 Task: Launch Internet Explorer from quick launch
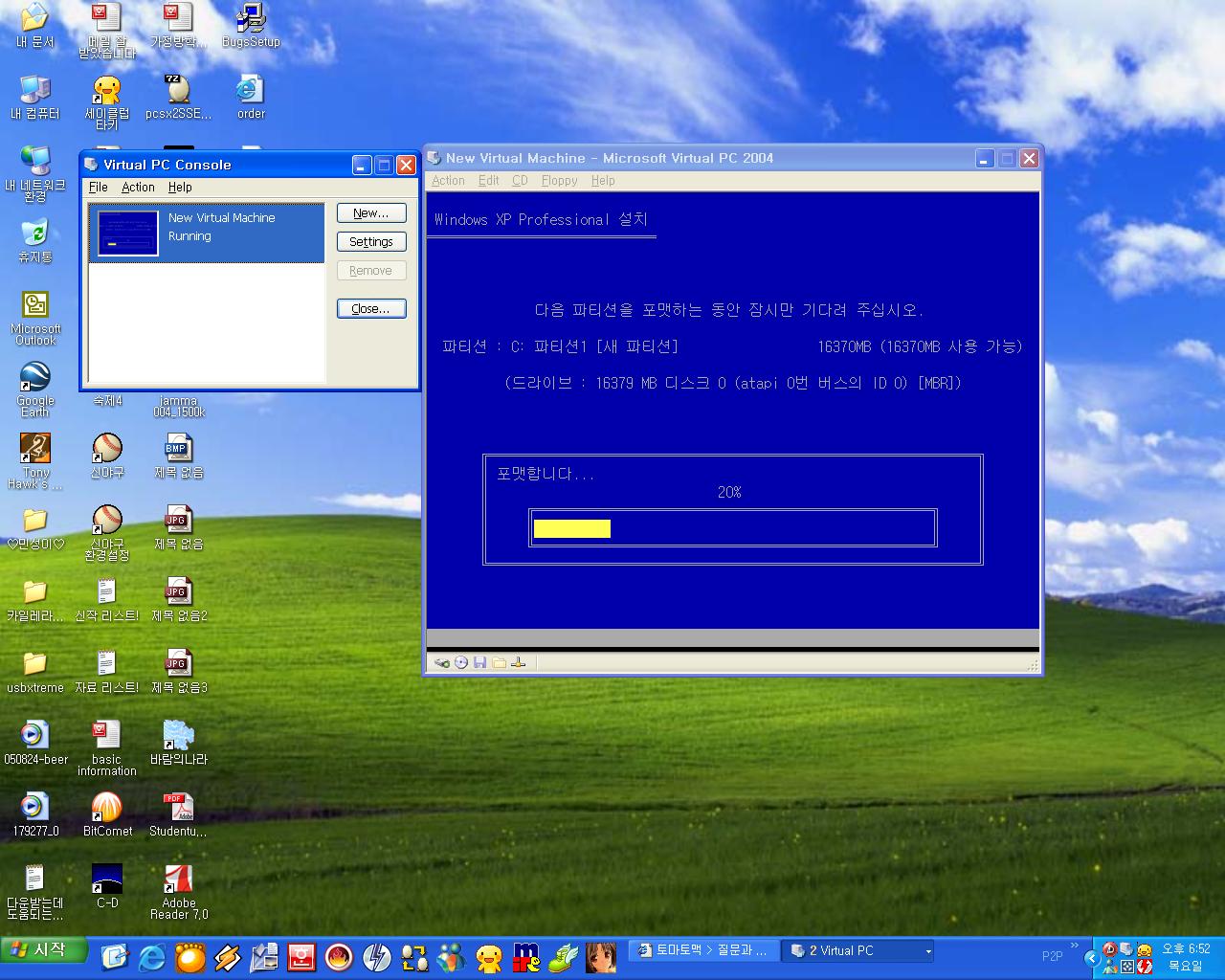tap(152, 957)
